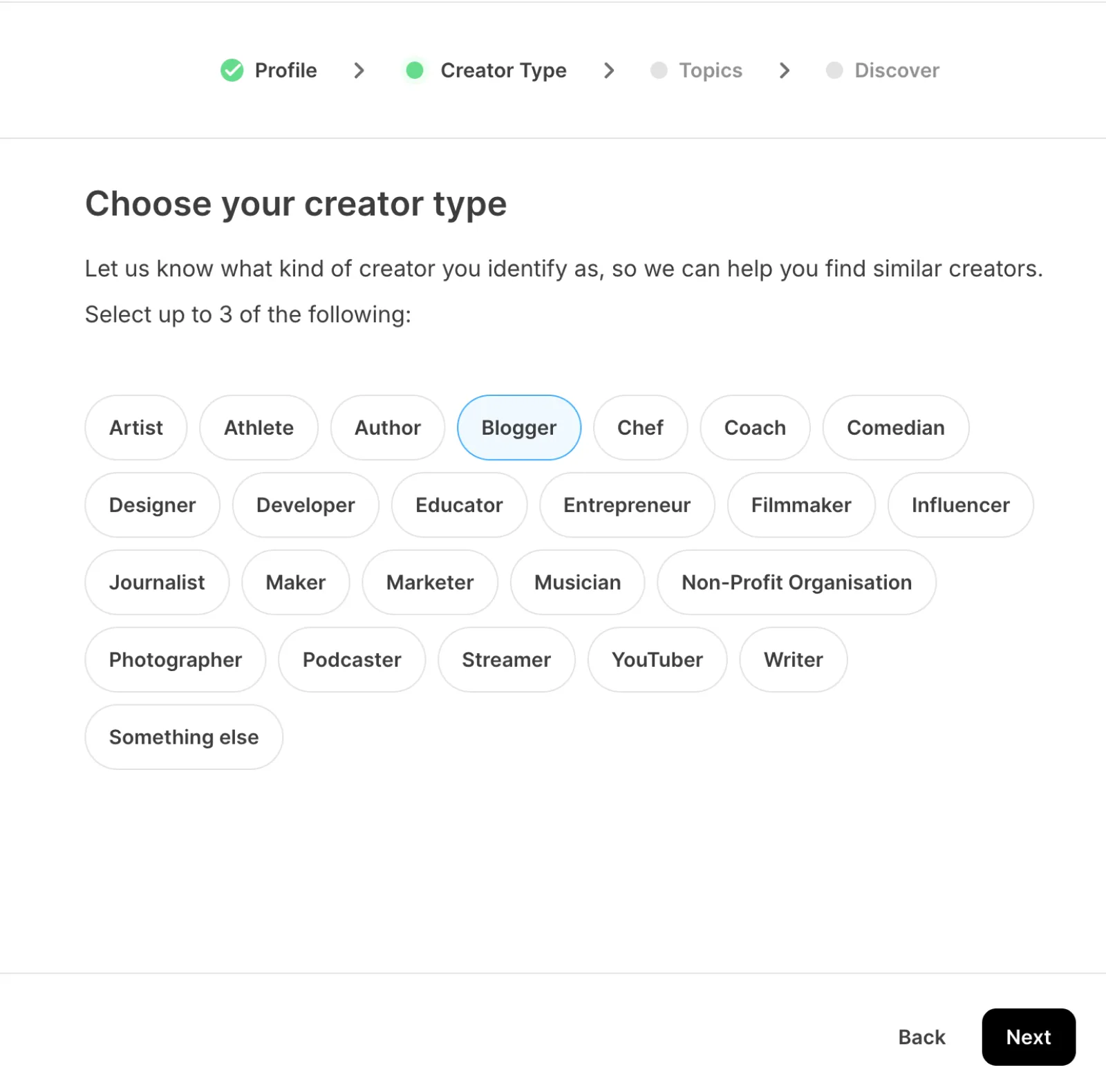
Task: Click the chevron arrow after Profile
Action: (x=359, y=70)
